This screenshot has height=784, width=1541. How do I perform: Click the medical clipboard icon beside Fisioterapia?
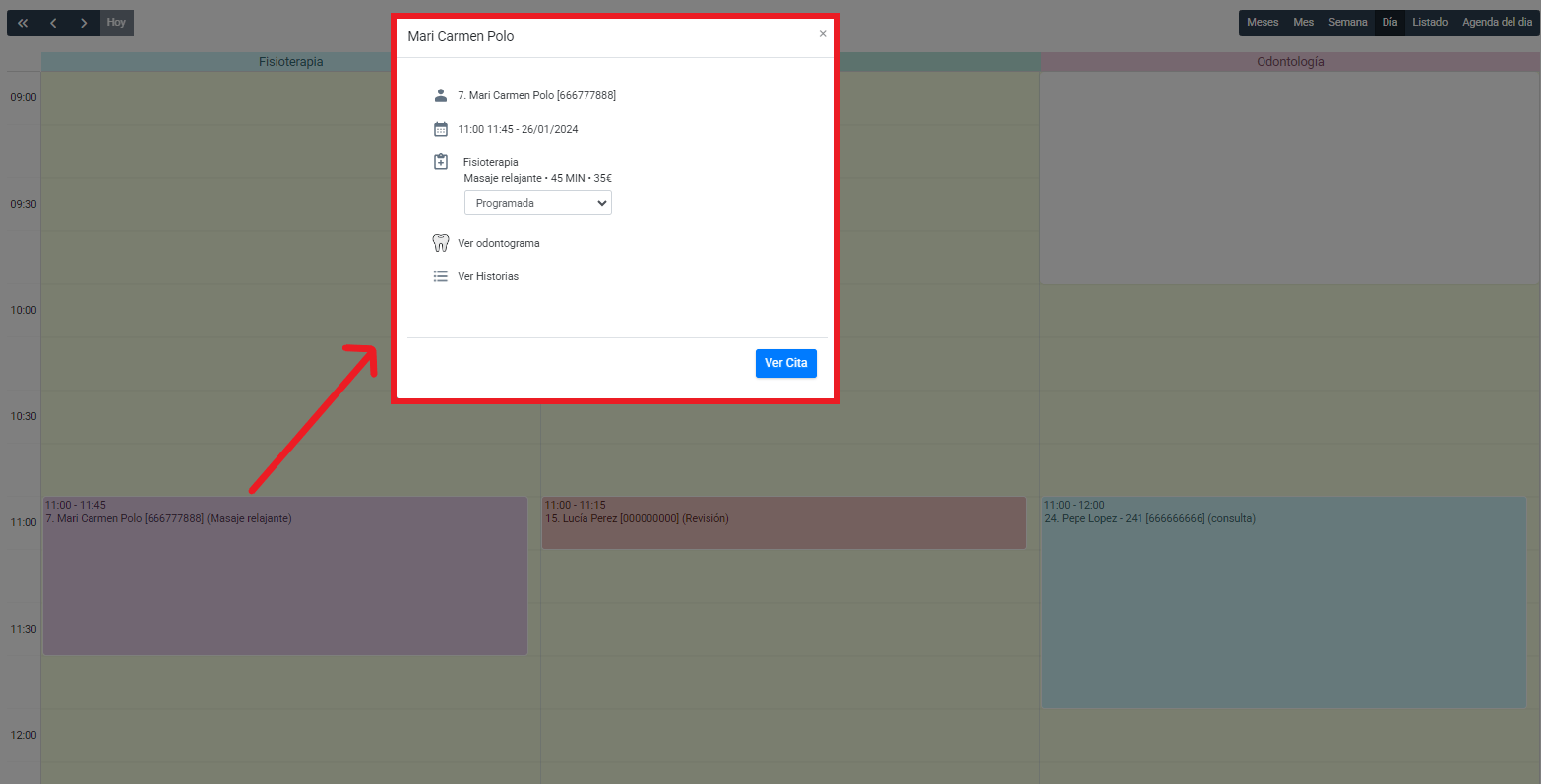coord(441,162)
